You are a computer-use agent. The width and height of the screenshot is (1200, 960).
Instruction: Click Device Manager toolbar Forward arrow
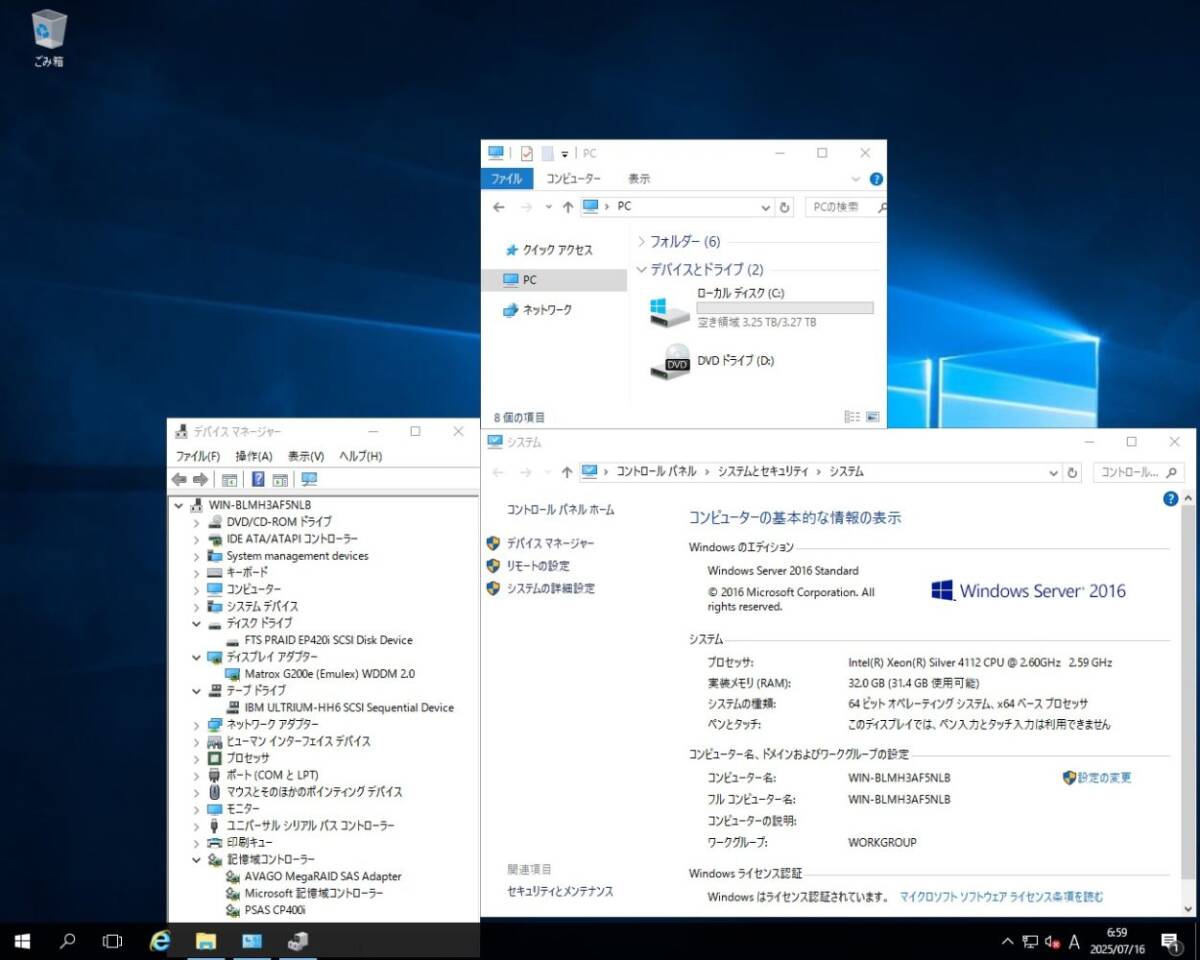click(x=200, y=480)
